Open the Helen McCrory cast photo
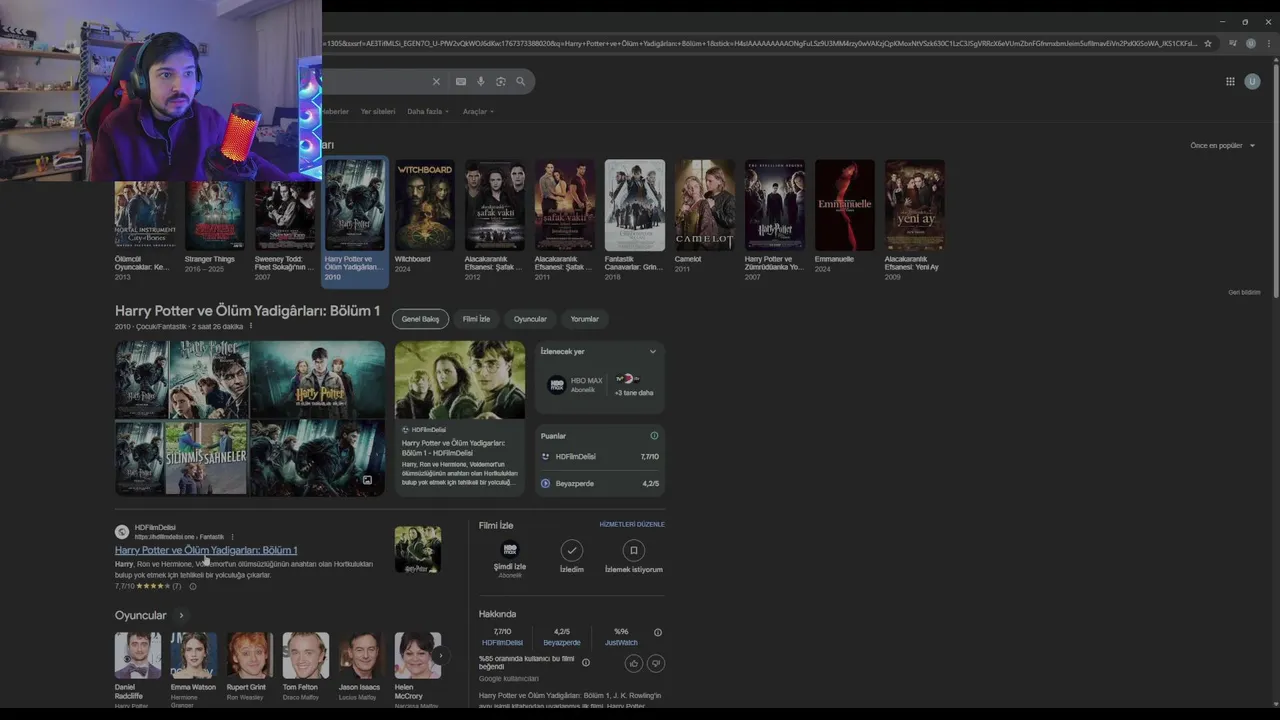 (x=418, y=655)
